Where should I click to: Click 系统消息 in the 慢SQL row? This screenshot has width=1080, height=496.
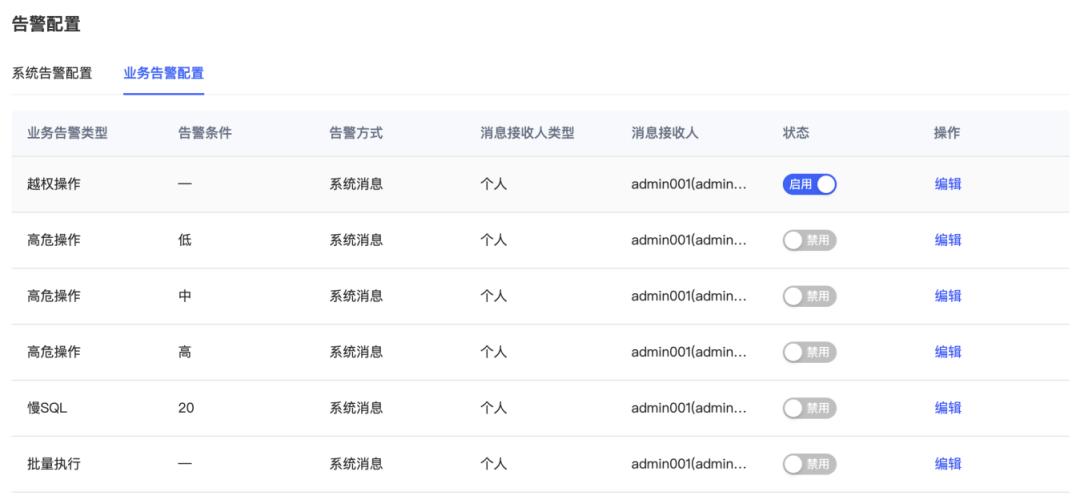coord(356,408)
